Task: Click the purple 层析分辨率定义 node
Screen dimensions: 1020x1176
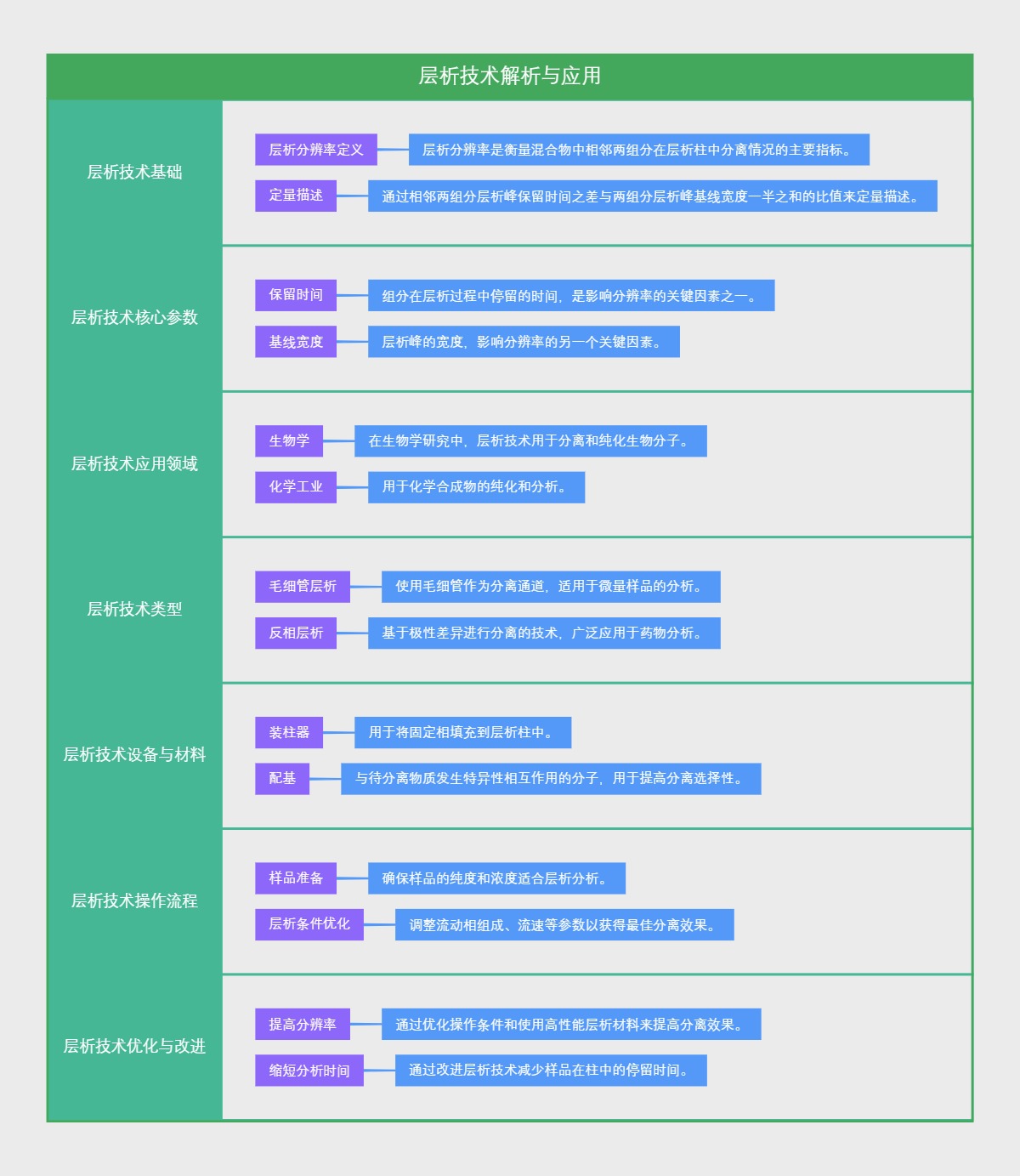Action: click(x=316, y=150)
